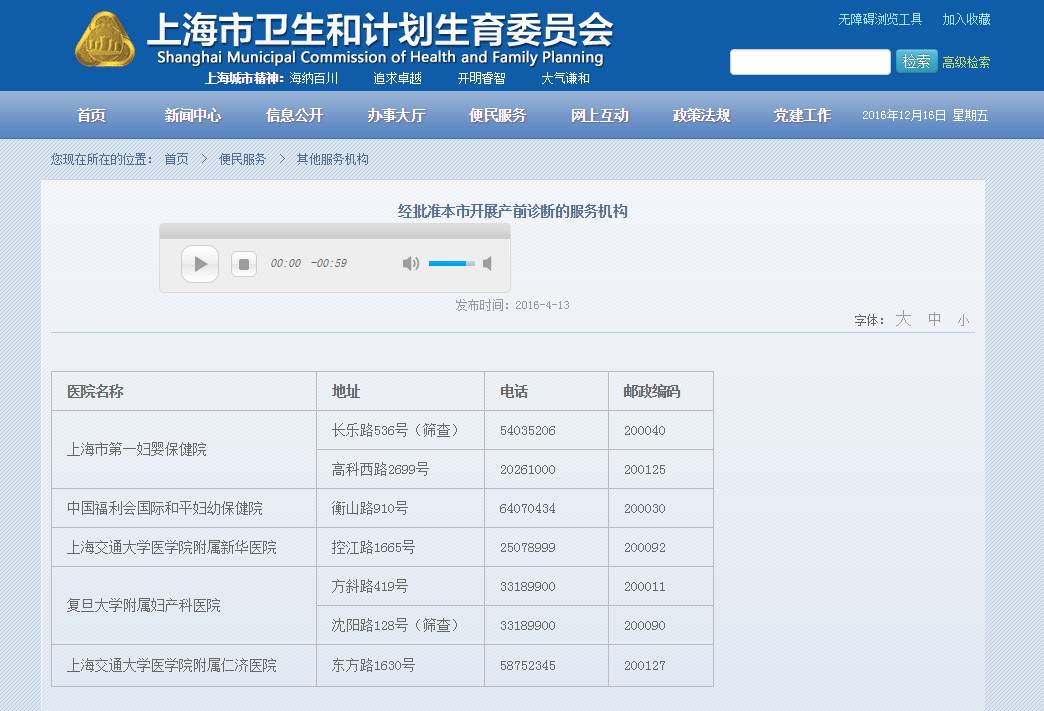Select 大 to enlarge font size
Image resolution: width=1044 pixels, height=711 pixels.
pos(904,319)
